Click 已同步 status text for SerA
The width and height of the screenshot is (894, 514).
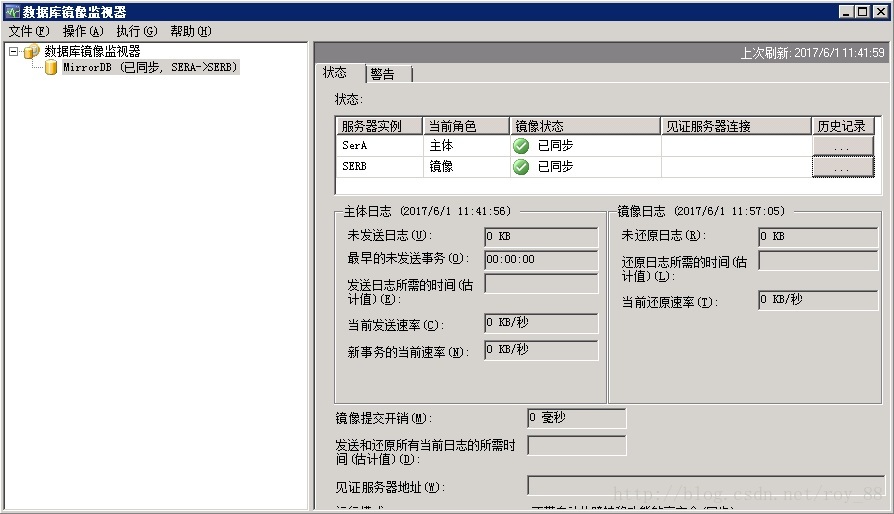pyautogui.click(x=555, y=146)
